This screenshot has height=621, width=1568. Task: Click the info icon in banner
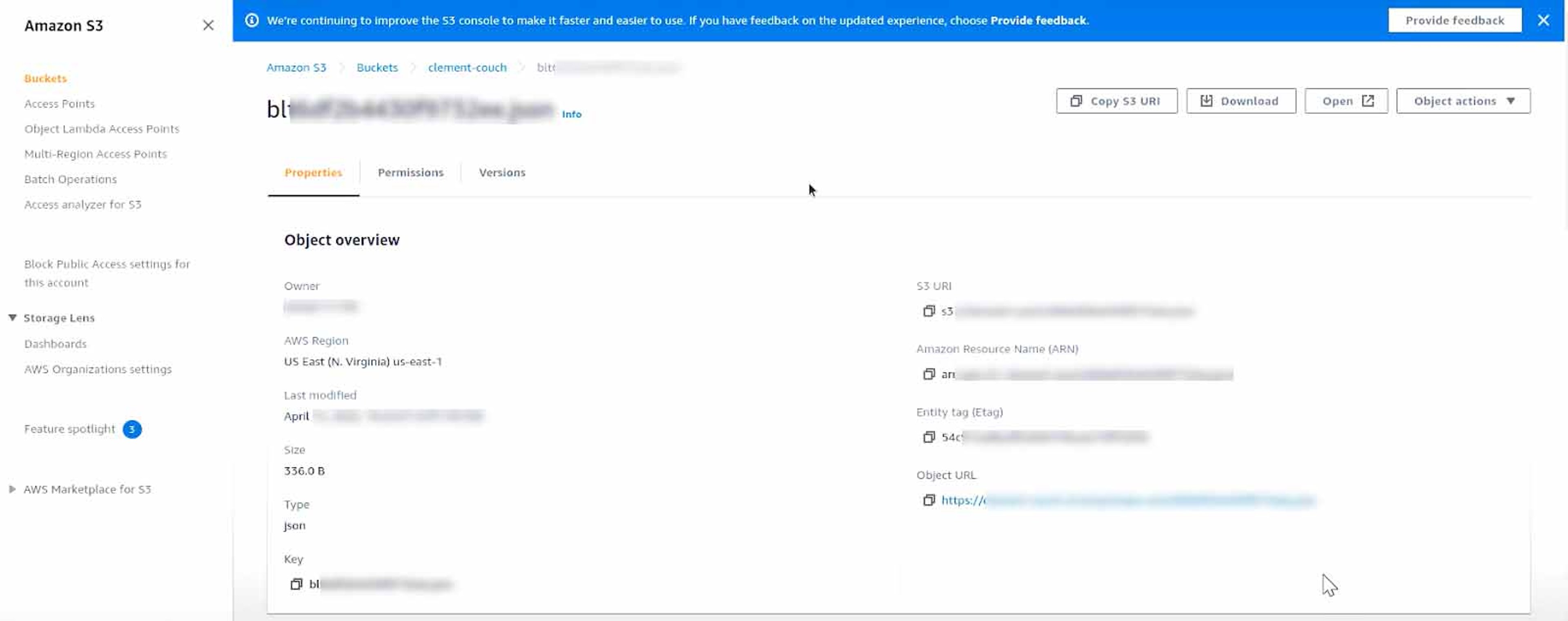[252, 20]
